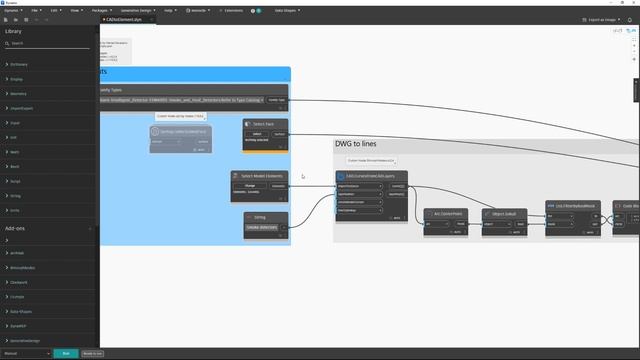Click the Undo toolbar arrow

(x=36, y=20)
